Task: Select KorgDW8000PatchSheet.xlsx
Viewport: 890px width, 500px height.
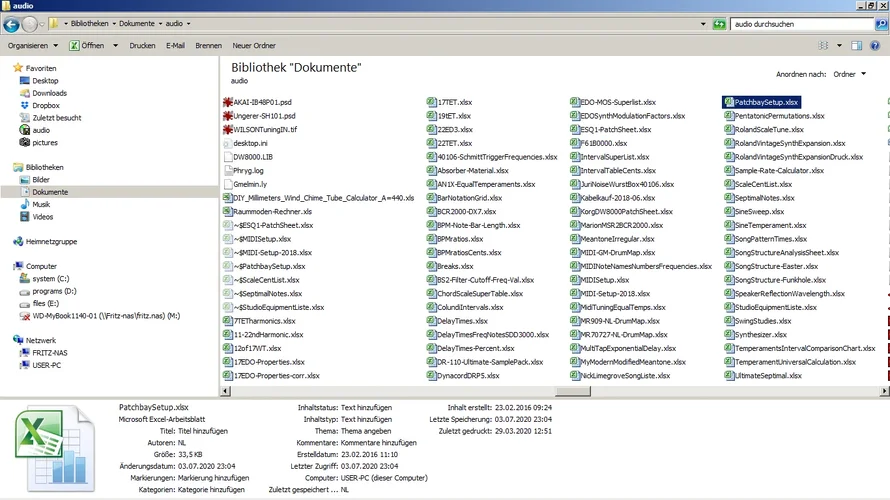Action: click(x=622, y=212)
